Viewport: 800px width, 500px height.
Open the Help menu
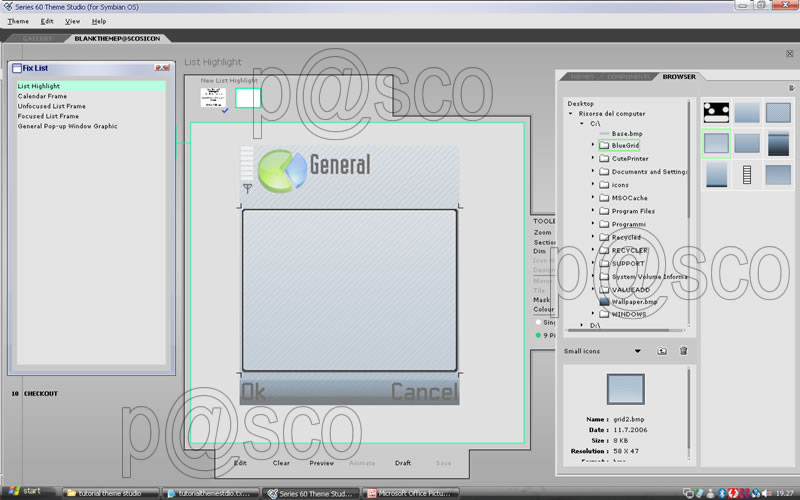pos(99,21)
